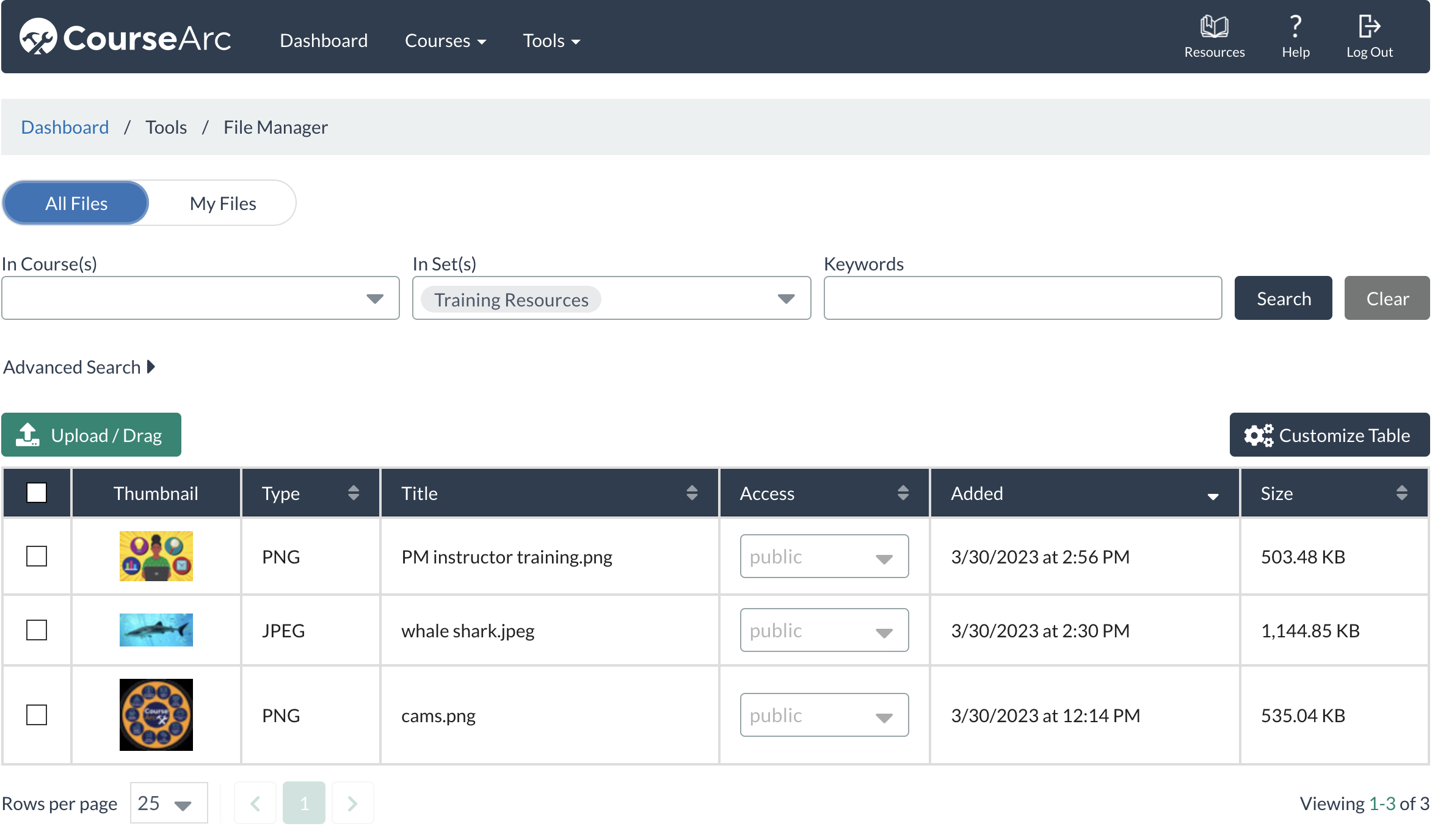Go to next page arrow
The width and height of the screenshot is (1435, 840).
(x=352, y=803)
